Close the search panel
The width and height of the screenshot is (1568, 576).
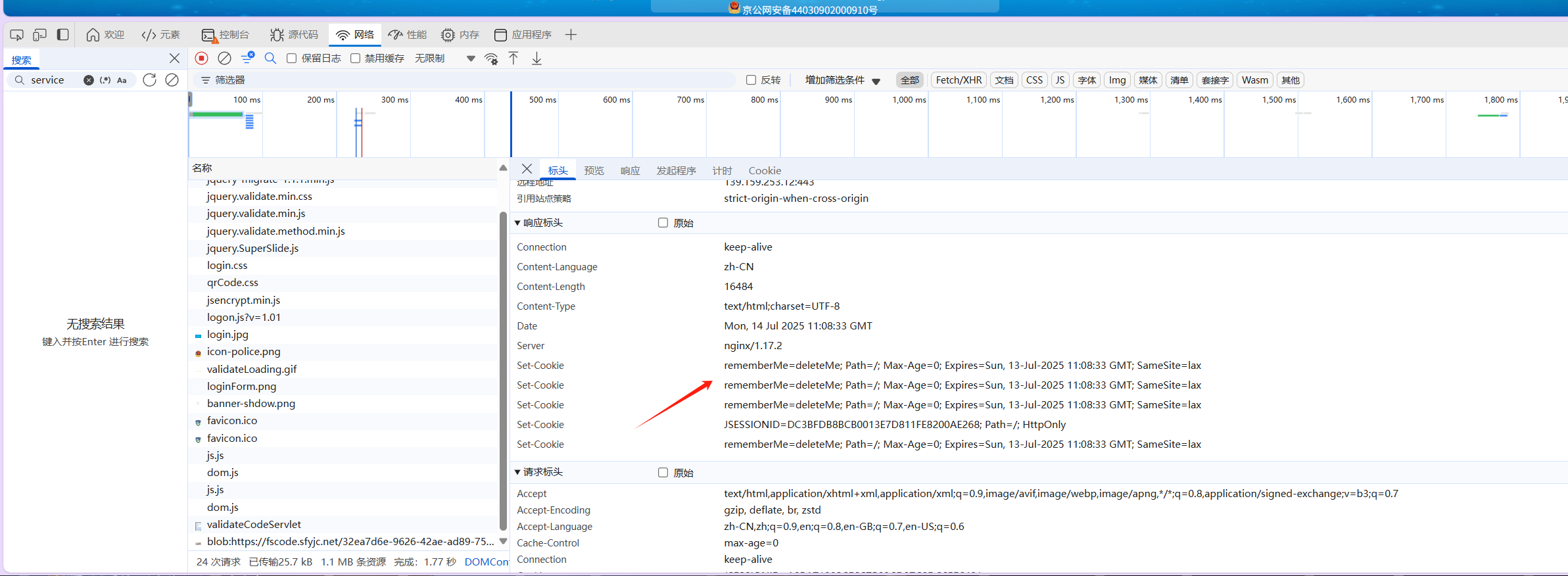[174, 59]
